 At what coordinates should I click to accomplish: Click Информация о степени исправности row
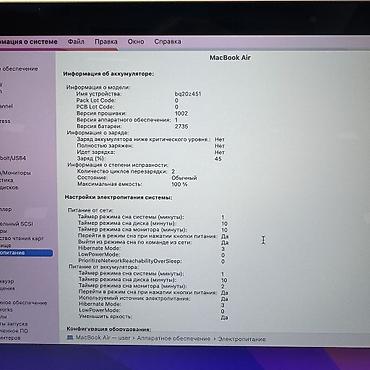click(118, 165)
